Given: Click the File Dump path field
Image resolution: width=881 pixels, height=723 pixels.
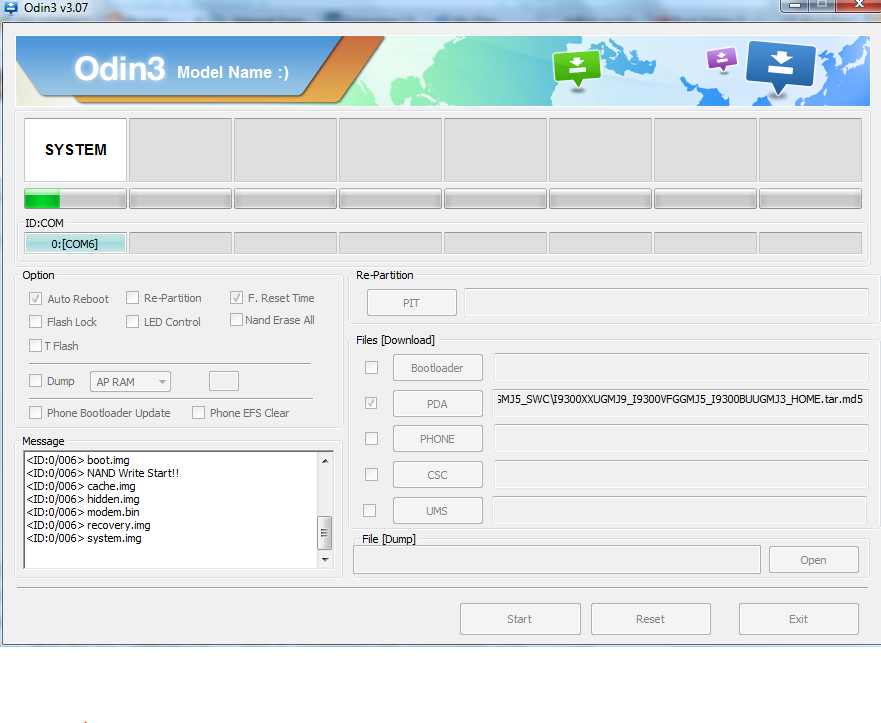Looking at the screenshot, I should coord(557,560).
